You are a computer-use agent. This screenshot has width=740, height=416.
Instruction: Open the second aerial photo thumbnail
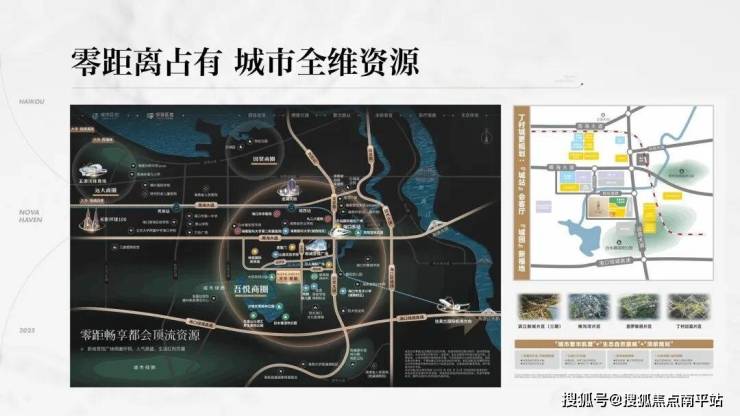coord(589,306)
